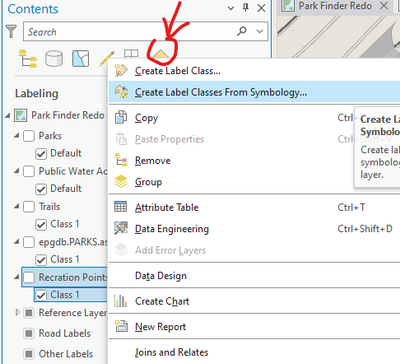
Task: Uncheck Default label class under Parks
Action: (41, 154)
